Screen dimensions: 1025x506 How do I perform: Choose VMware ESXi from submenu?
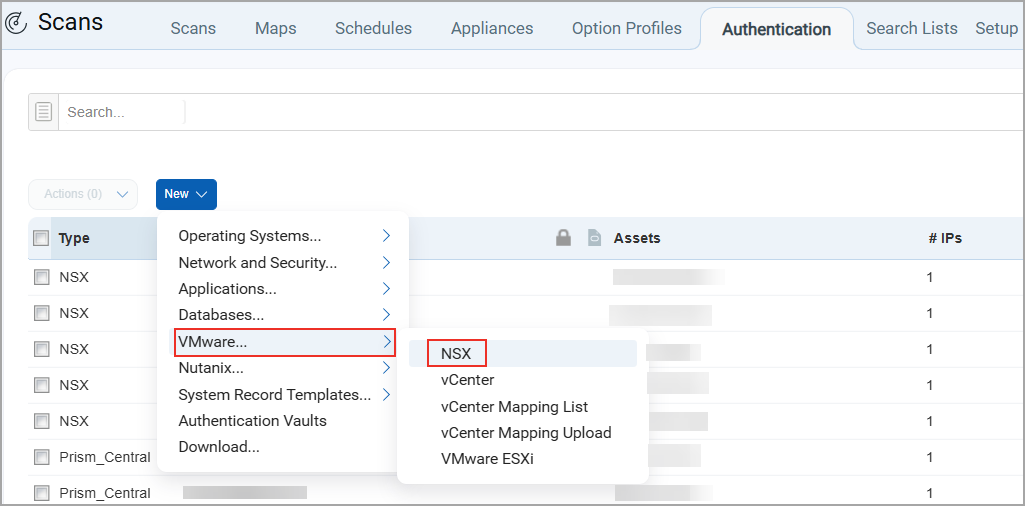487,459
